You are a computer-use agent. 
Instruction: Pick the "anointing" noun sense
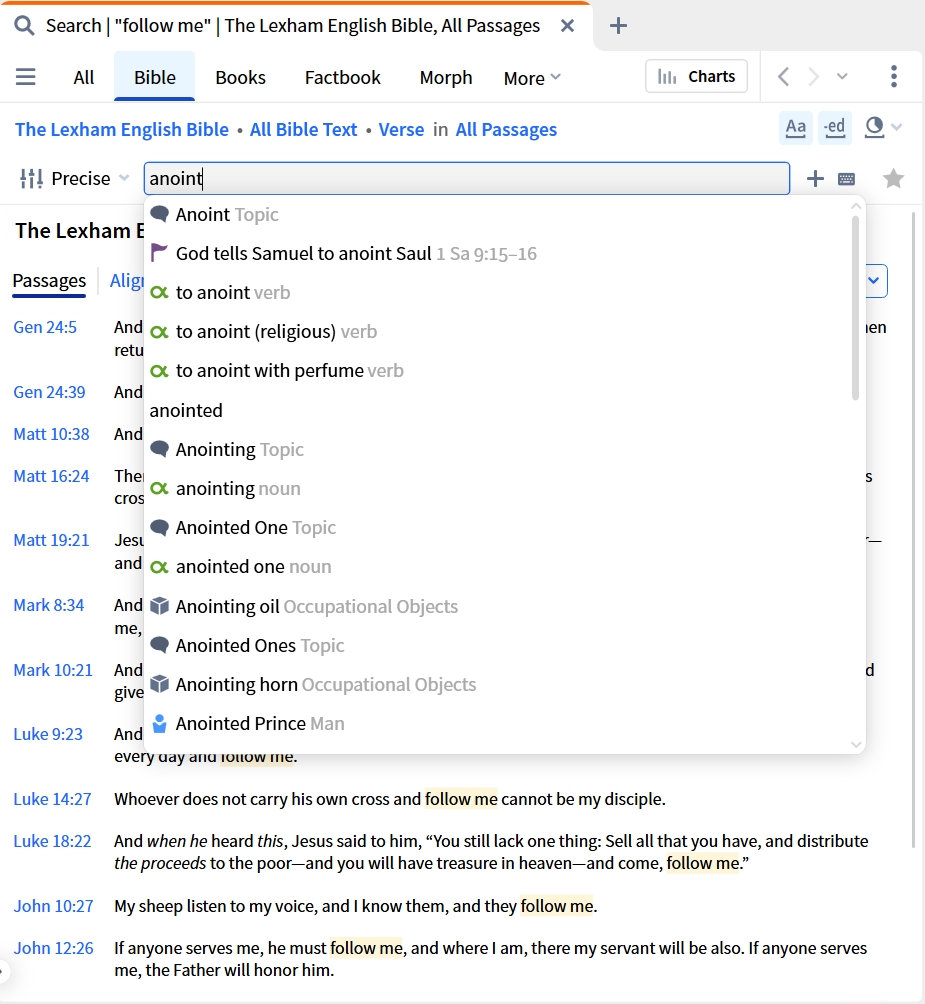[499, 489]
